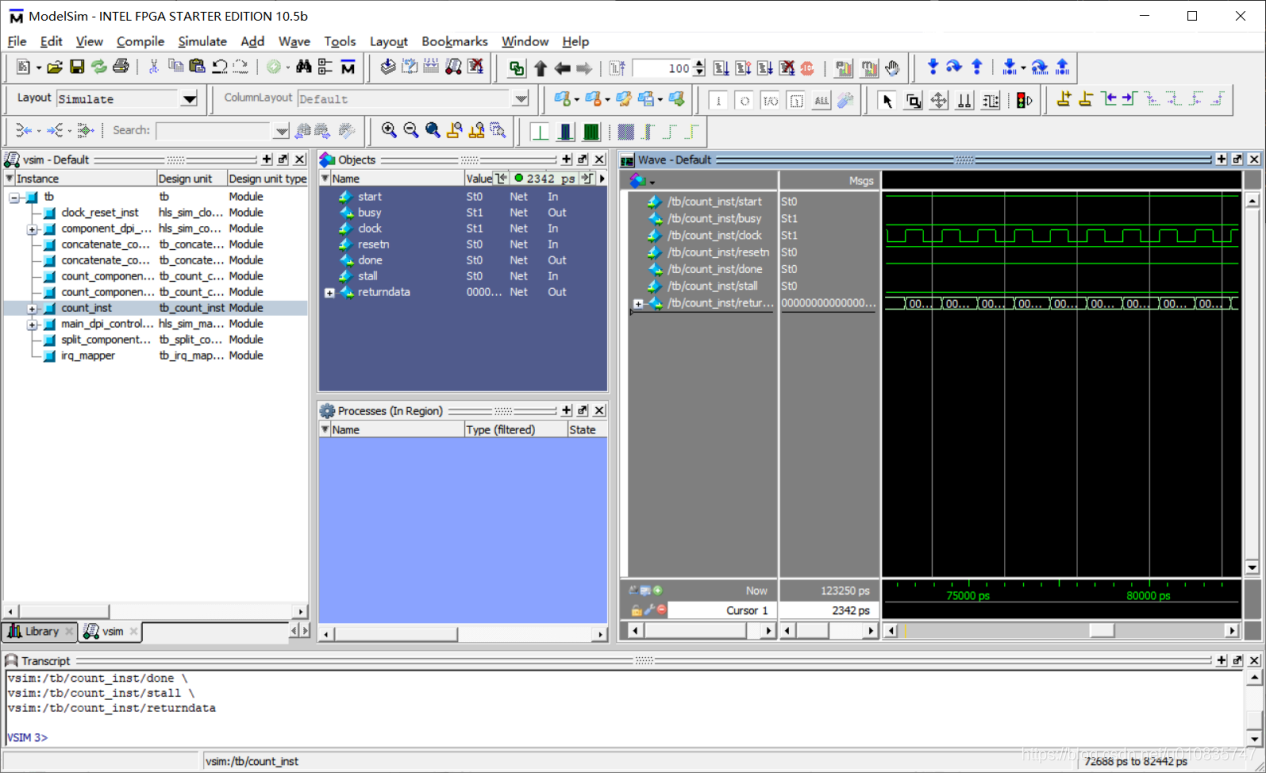Click the up arrow navigation icon
Screen dimensions: 1266x773
tap(540, 68)
